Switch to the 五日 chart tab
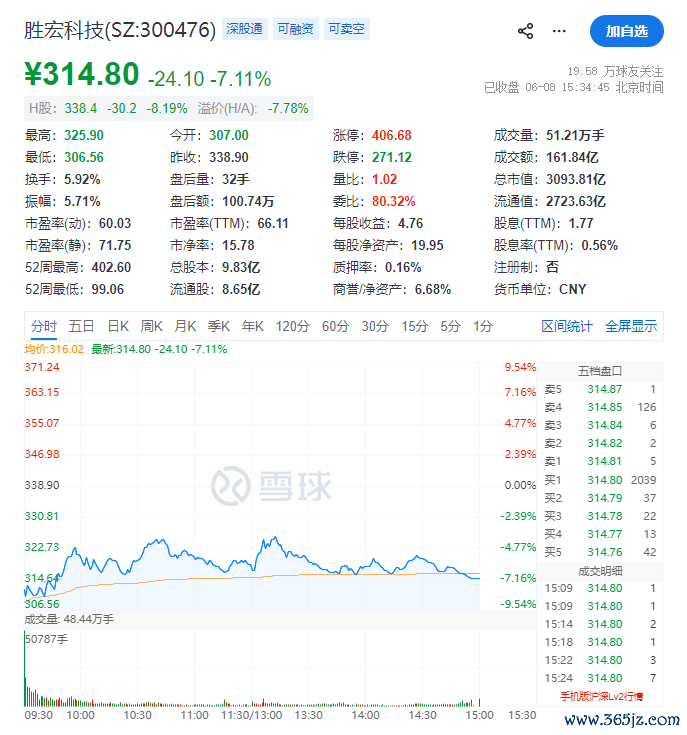The width and height of the screenshot is (687, 735). point(82,326)
